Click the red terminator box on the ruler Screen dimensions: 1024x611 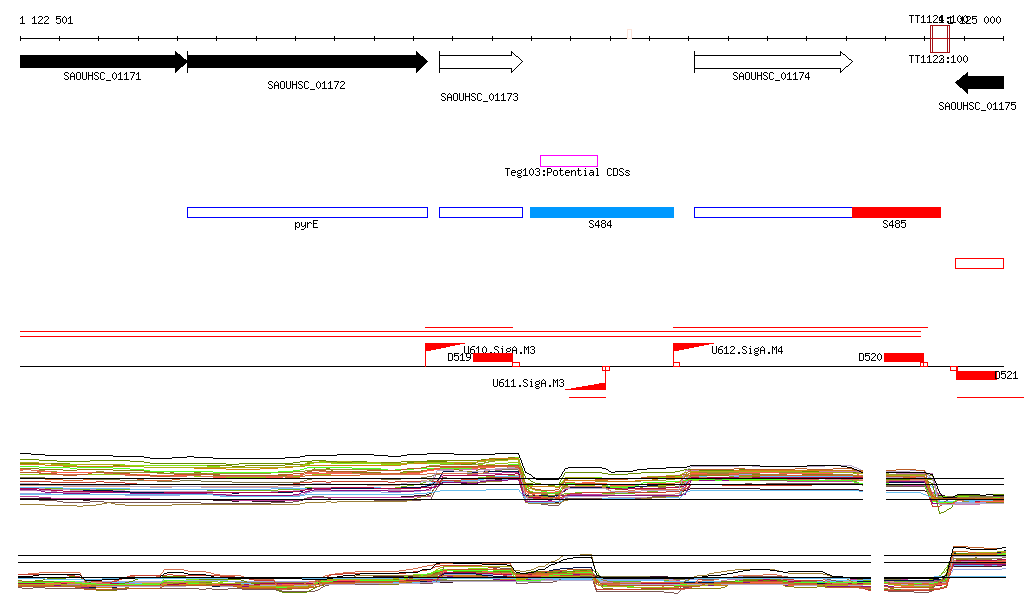[x=940, y=39]
